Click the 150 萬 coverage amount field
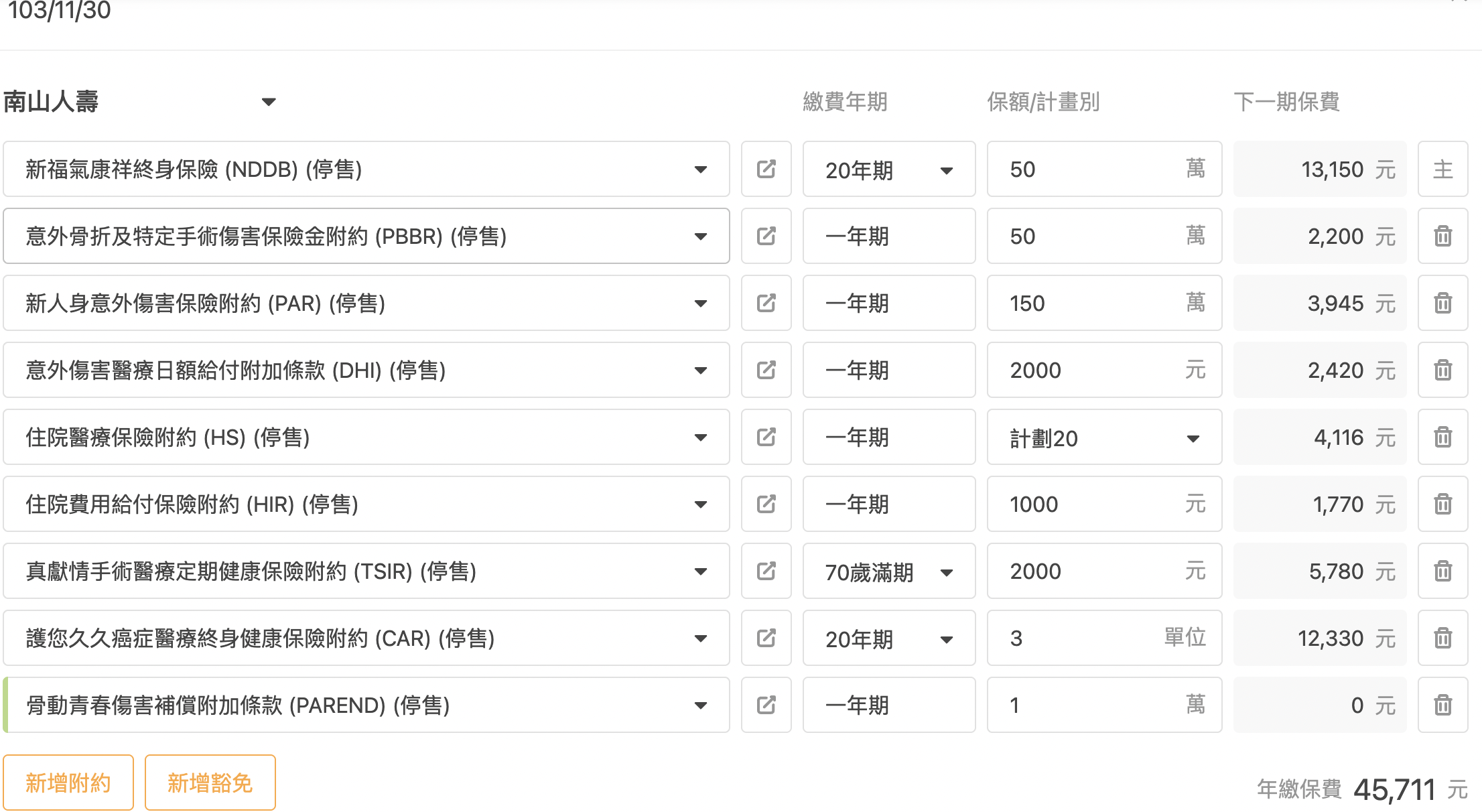The height and width of the screenshot is (812, 1482). 1104,303
